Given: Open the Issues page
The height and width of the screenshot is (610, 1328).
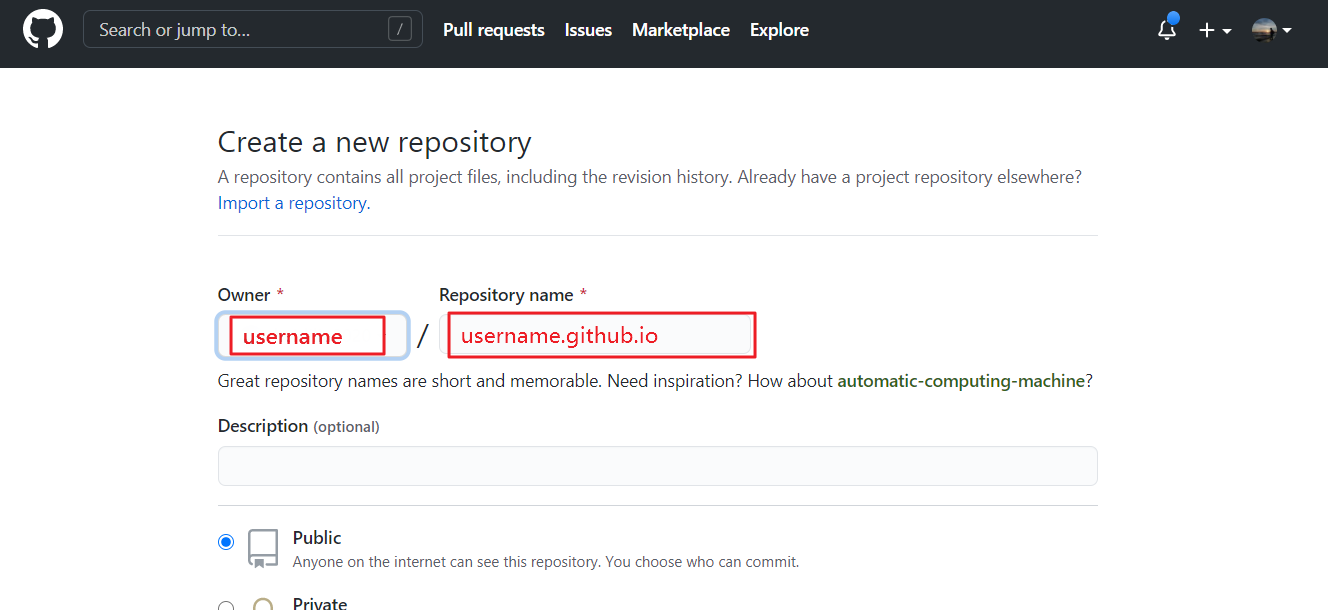Looking at the screenshot, I should point(588,30).
